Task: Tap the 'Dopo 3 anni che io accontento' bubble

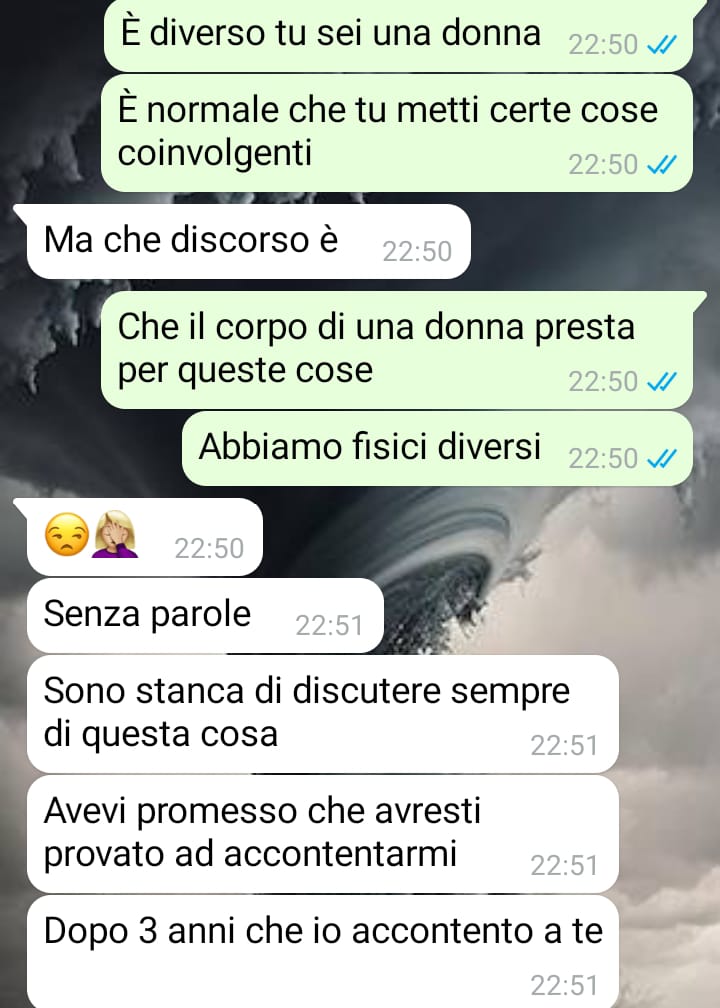Action: click(323, 951)
